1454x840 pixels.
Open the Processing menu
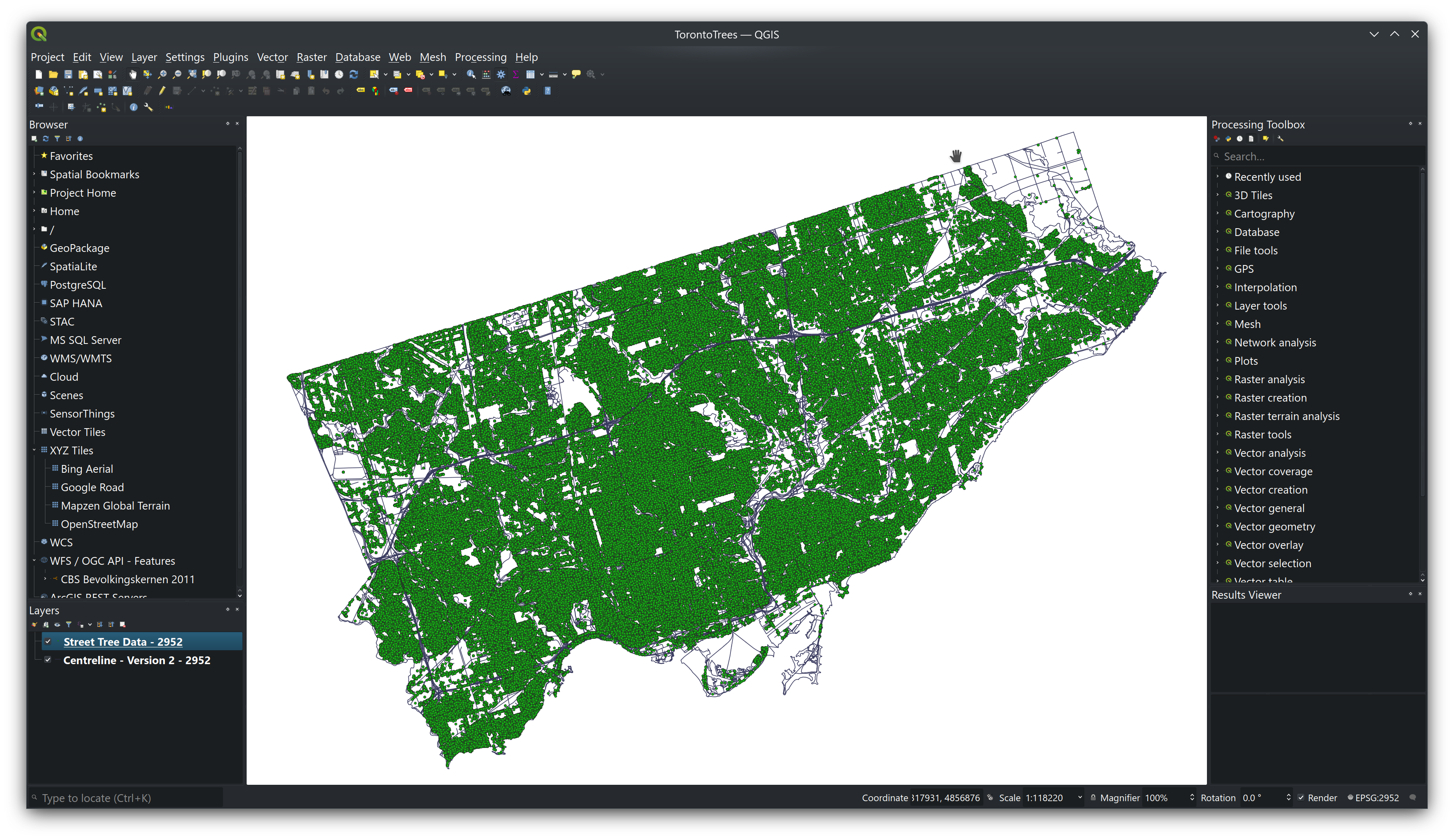[481, 57]
